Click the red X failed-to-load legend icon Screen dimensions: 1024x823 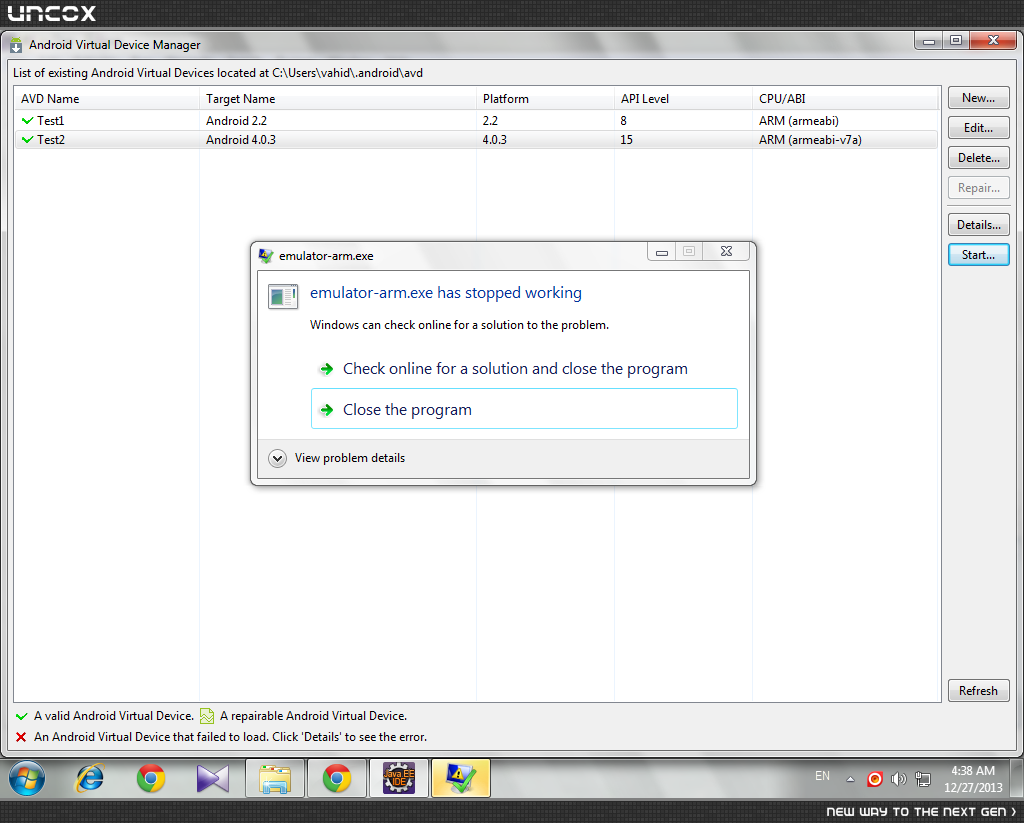click(21, 737)
